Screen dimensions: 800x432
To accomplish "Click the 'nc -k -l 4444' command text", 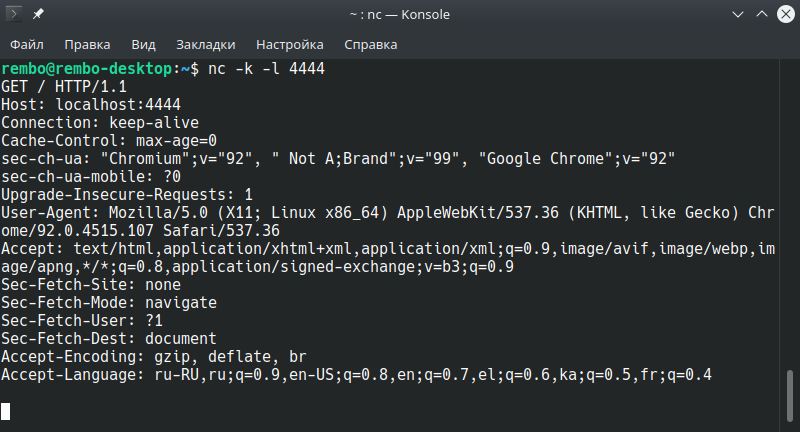I will click(266, 69).
